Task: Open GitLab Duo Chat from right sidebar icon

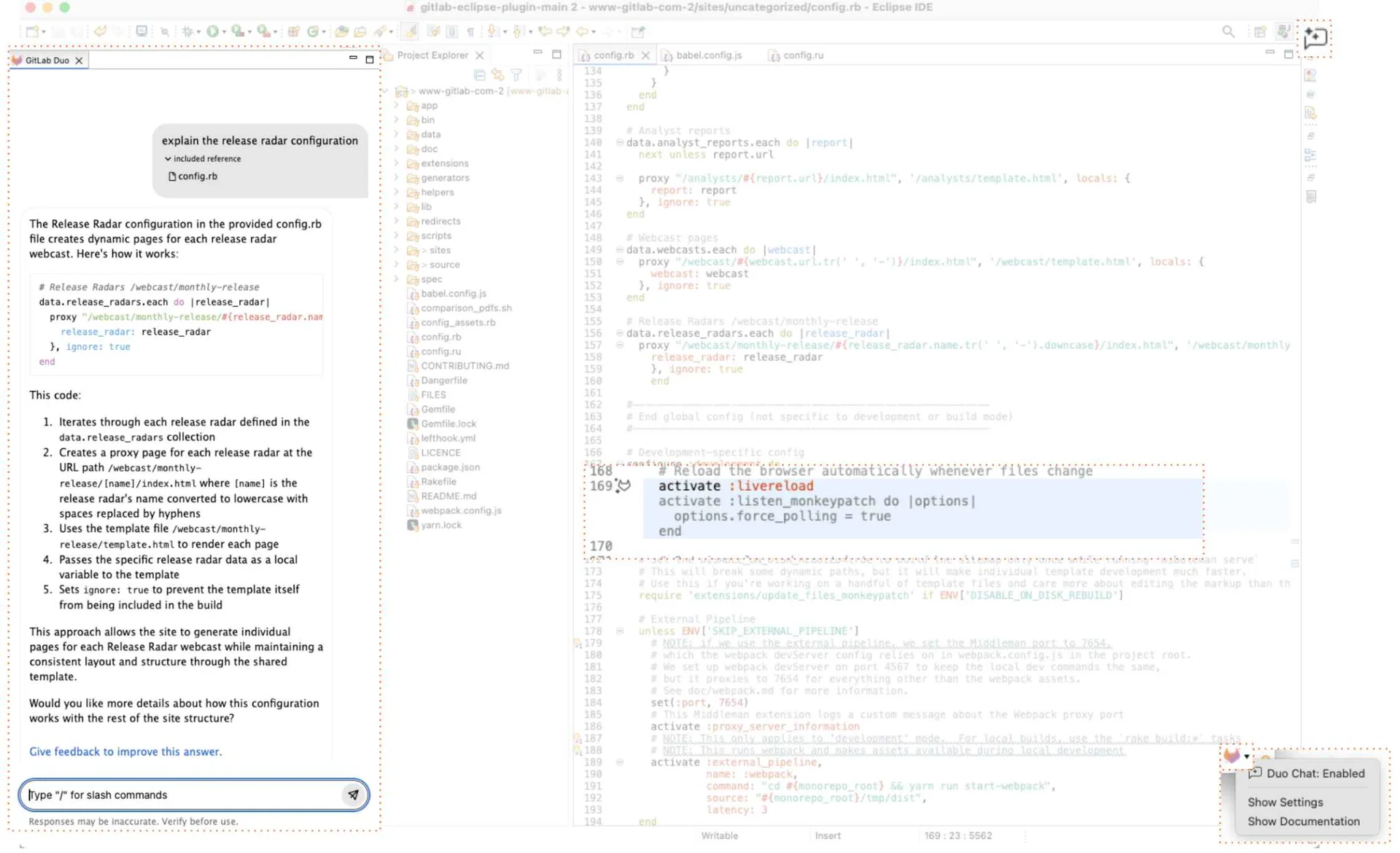Action: click(1316, 38)
